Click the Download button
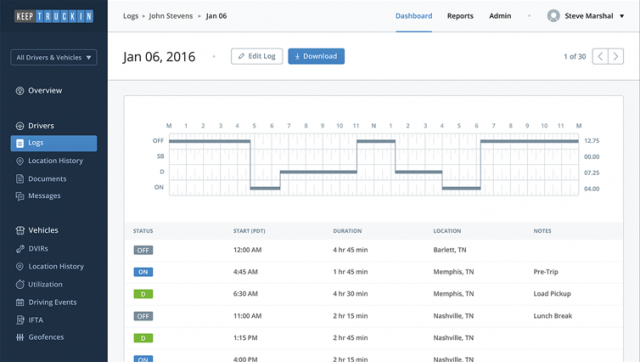 pyautogui.click(x=316, y=56)
